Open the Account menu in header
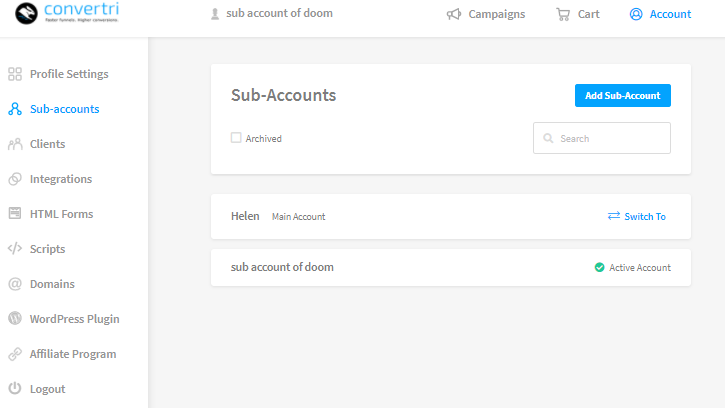 (660, 14)
